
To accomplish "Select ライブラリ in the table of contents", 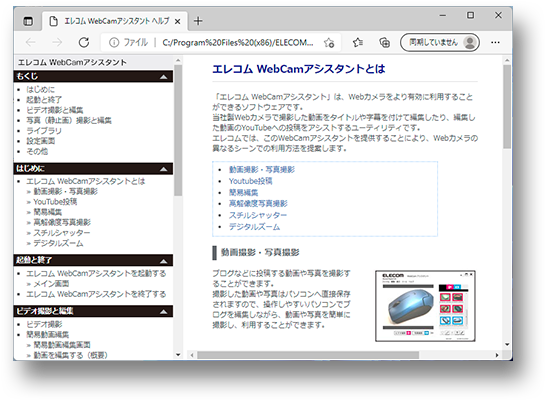I will point(44,131).
